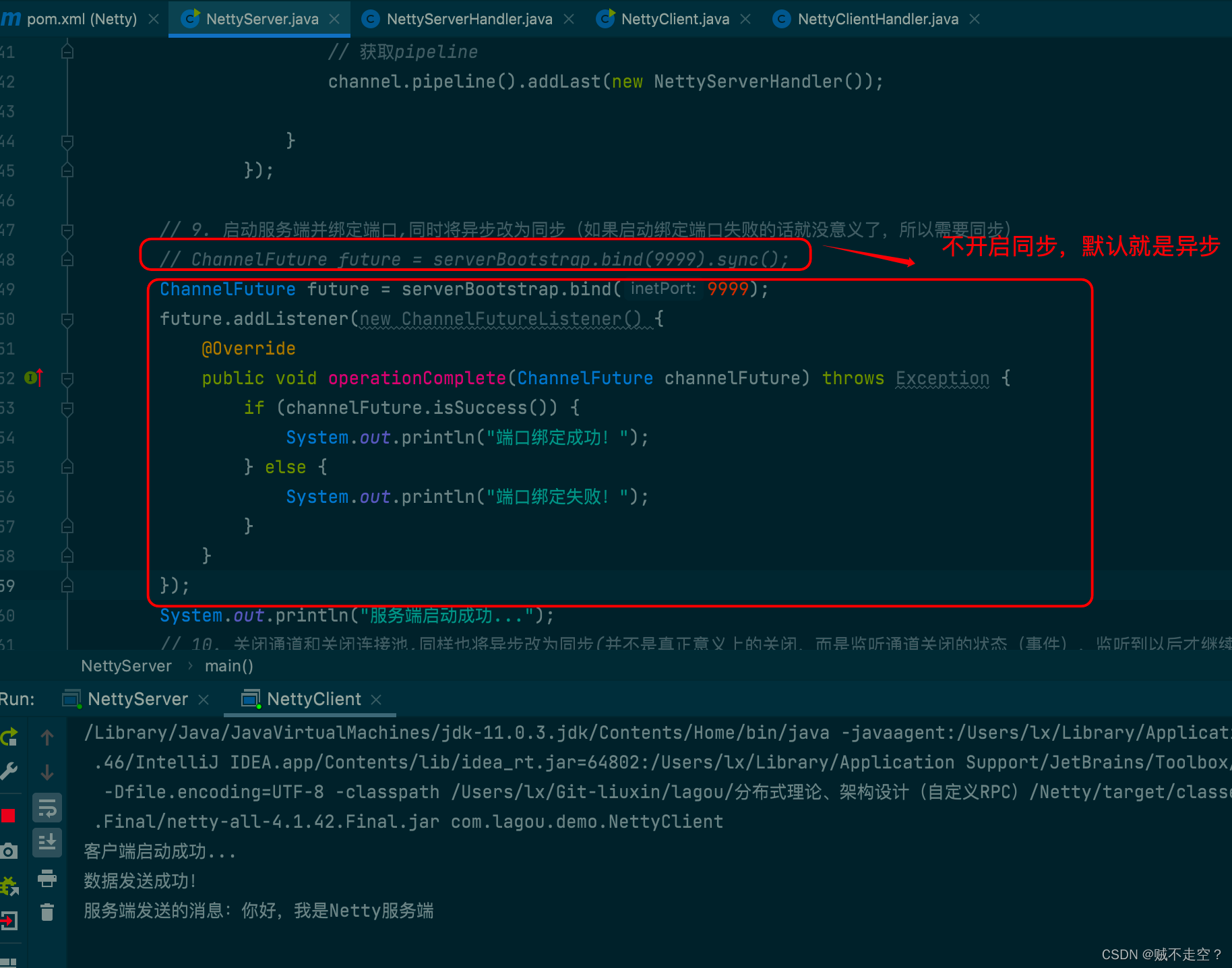Collapse the else block via gutter marker
Viewport: 1232px width, 968px height.
coord(67,467)
